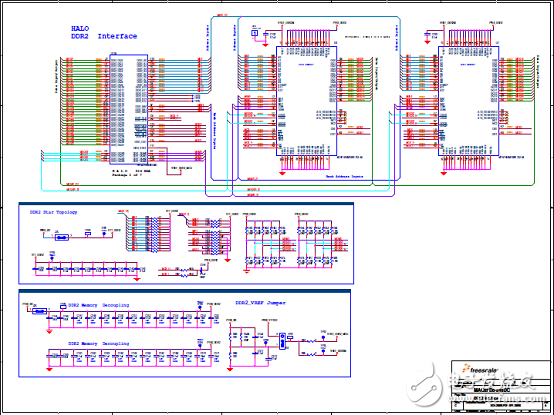Click the DDR2_VREF Jumper heading
Screen dimensions: 554x415
260,303
